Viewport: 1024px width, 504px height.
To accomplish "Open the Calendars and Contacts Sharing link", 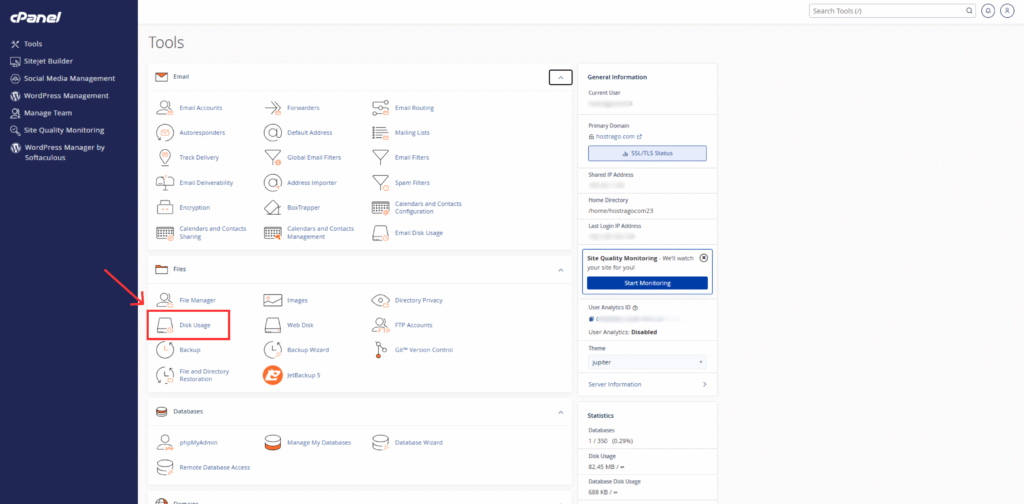I will [212, 232].
